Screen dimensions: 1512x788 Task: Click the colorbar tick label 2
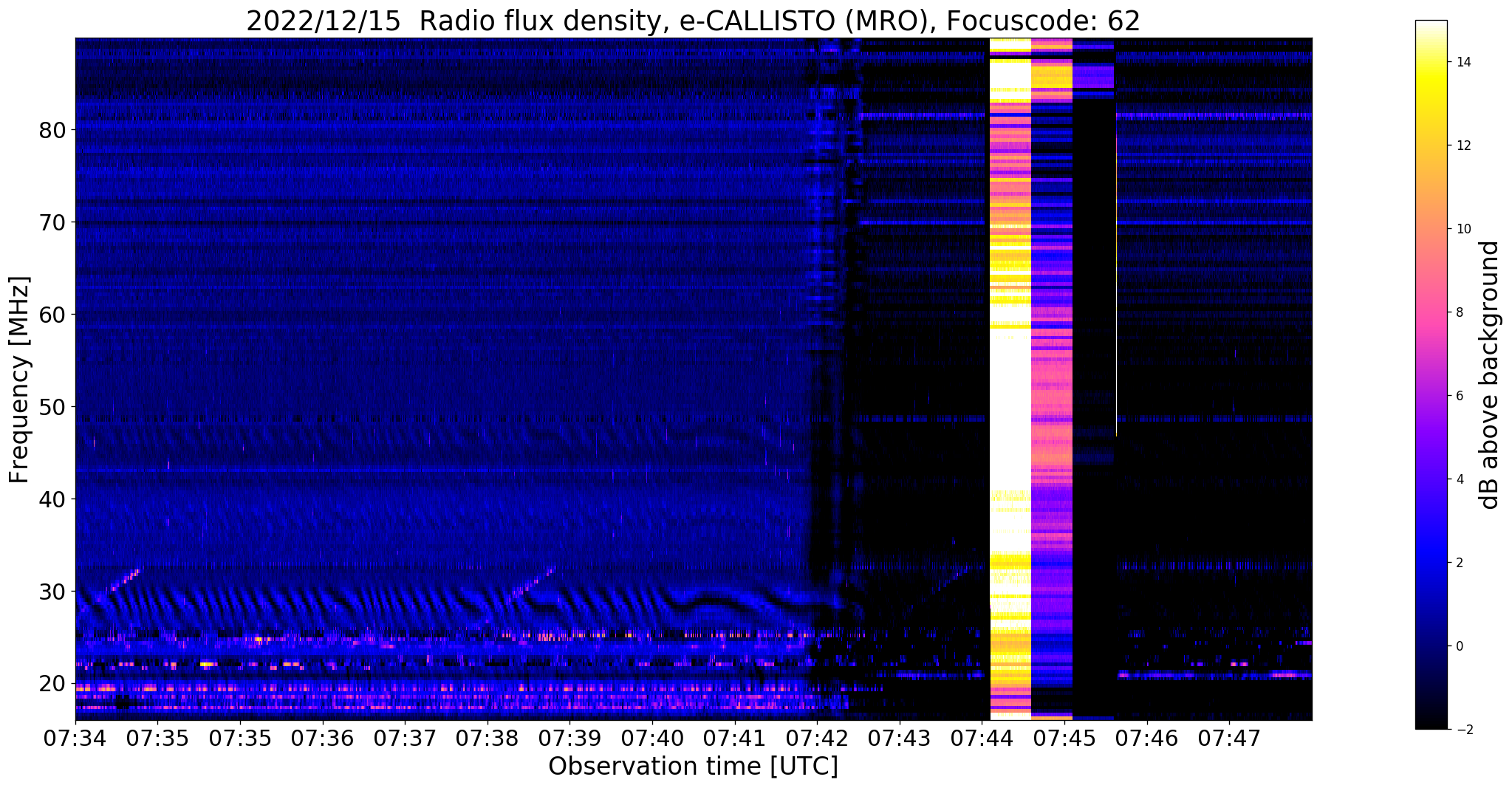coord(1459,563)
